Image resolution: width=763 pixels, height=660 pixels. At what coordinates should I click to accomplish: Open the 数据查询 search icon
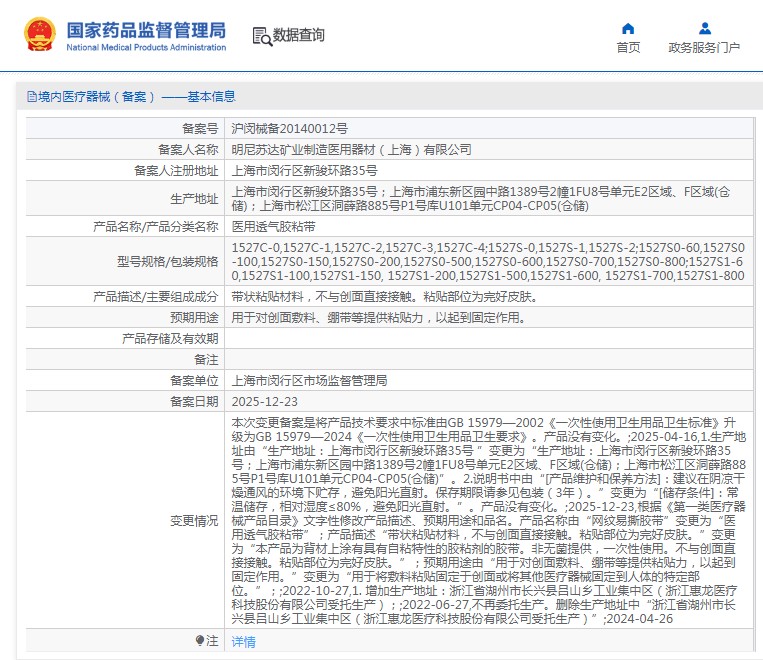coord(262,37)
